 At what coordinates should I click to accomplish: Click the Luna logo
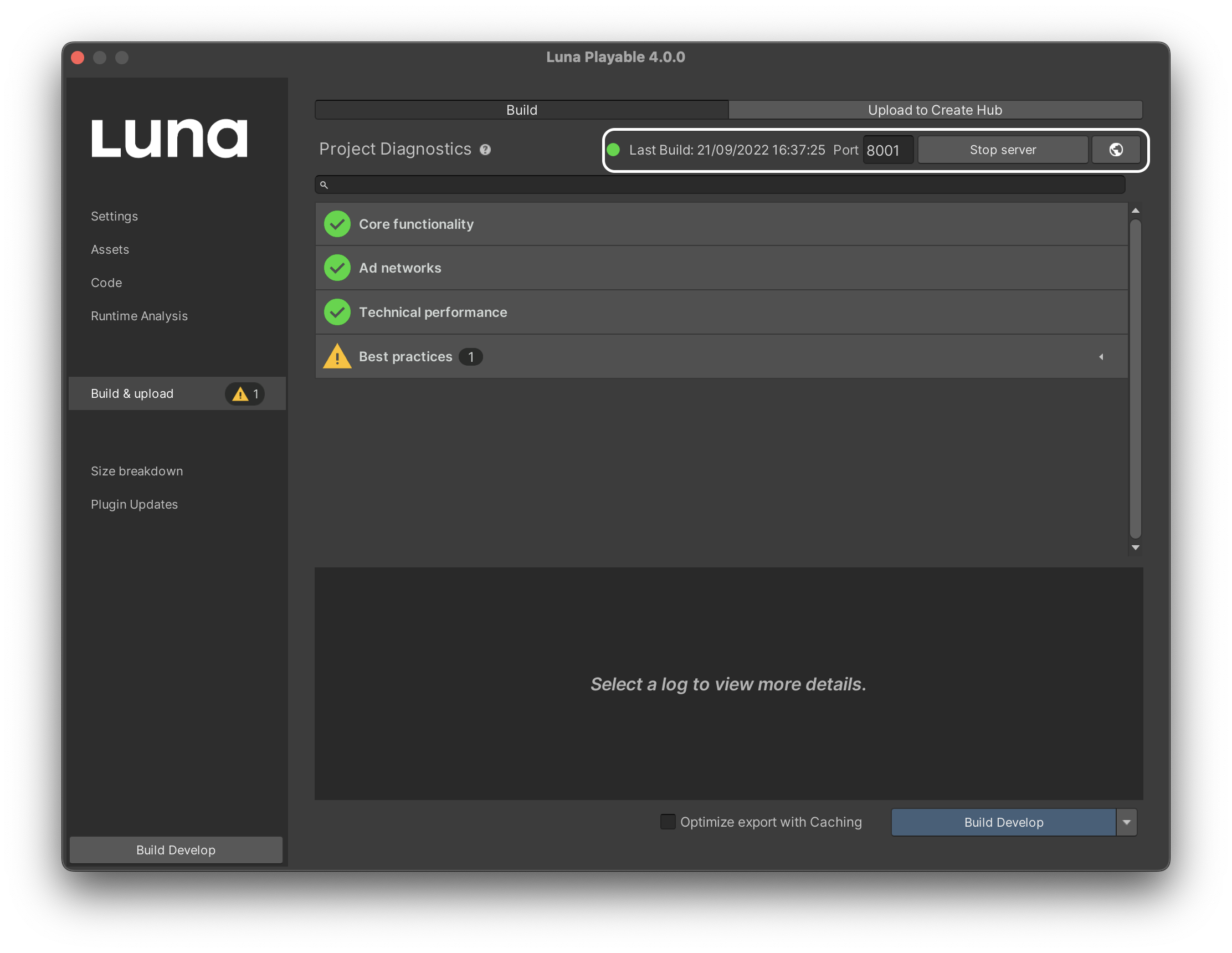tap(169, 138)
